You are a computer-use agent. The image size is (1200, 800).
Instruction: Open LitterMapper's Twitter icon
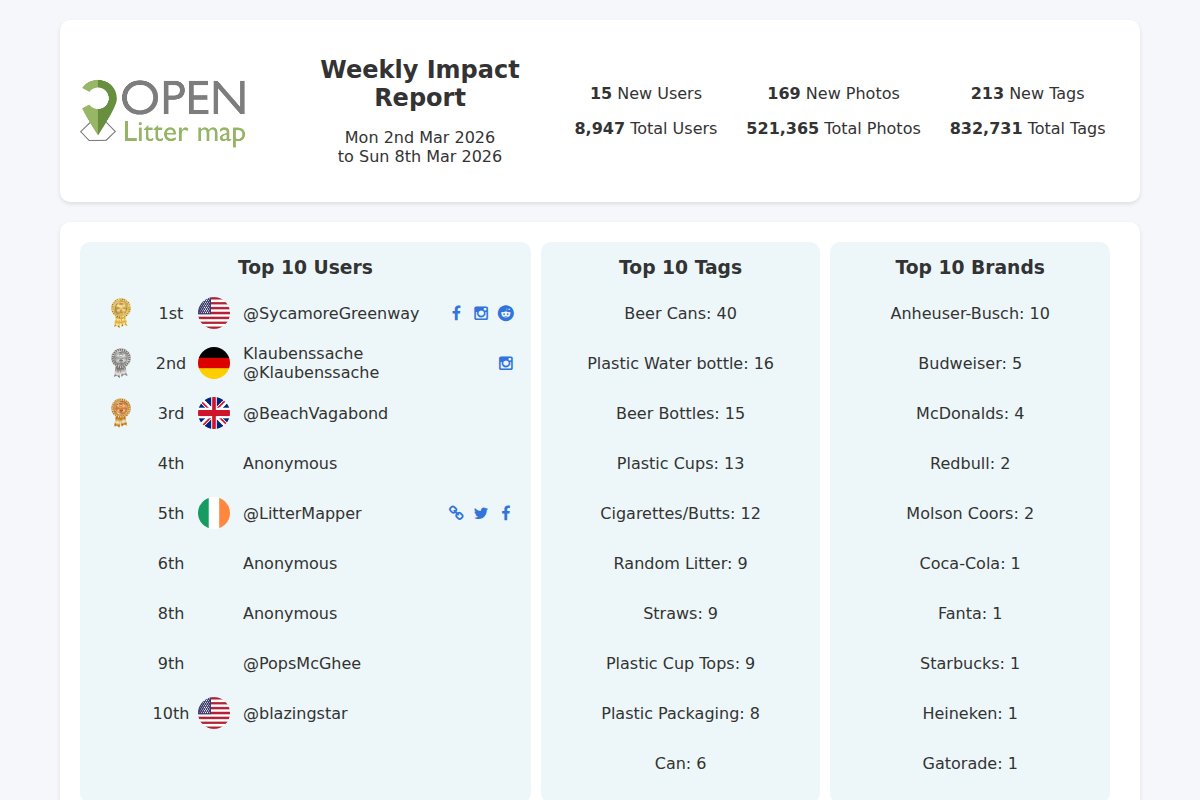pos(481,513)
